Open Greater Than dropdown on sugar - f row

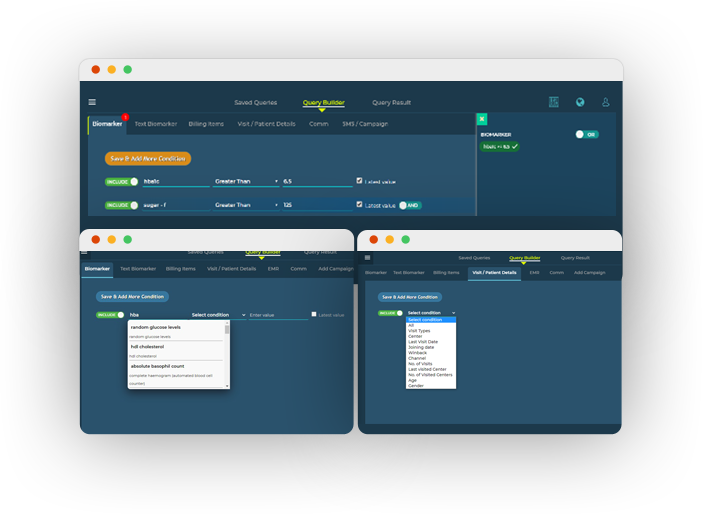pos(246,205)
